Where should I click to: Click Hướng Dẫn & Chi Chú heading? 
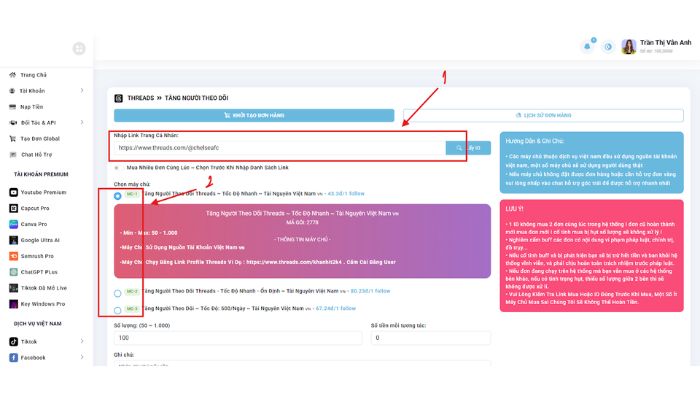[x=534, y=141]
